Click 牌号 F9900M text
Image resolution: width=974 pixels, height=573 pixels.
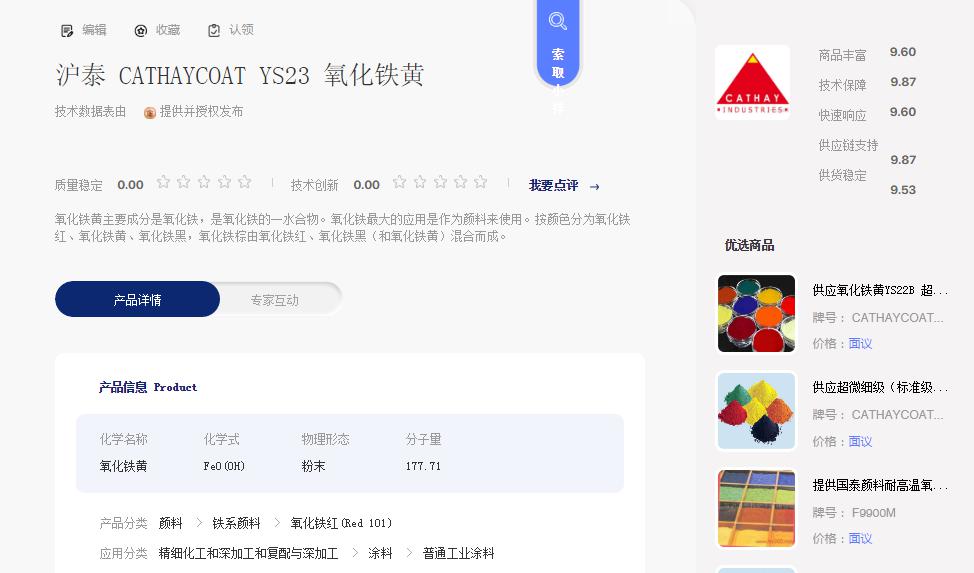(854, 513)
